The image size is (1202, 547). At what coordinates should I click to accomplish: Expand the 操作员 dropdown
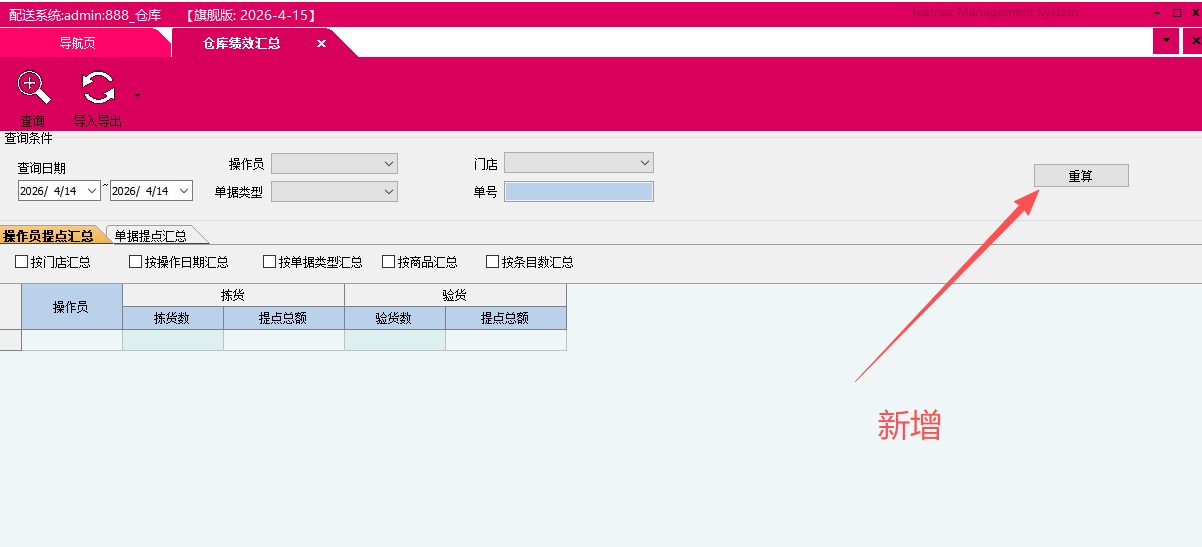[388, 164]
